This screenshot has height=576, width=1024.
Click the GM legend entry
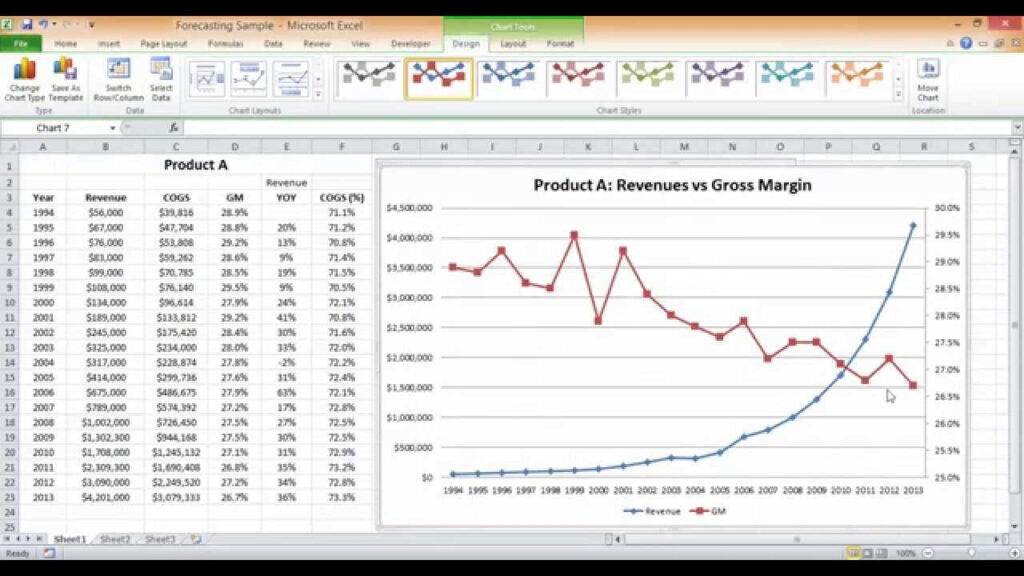point(709,511)
